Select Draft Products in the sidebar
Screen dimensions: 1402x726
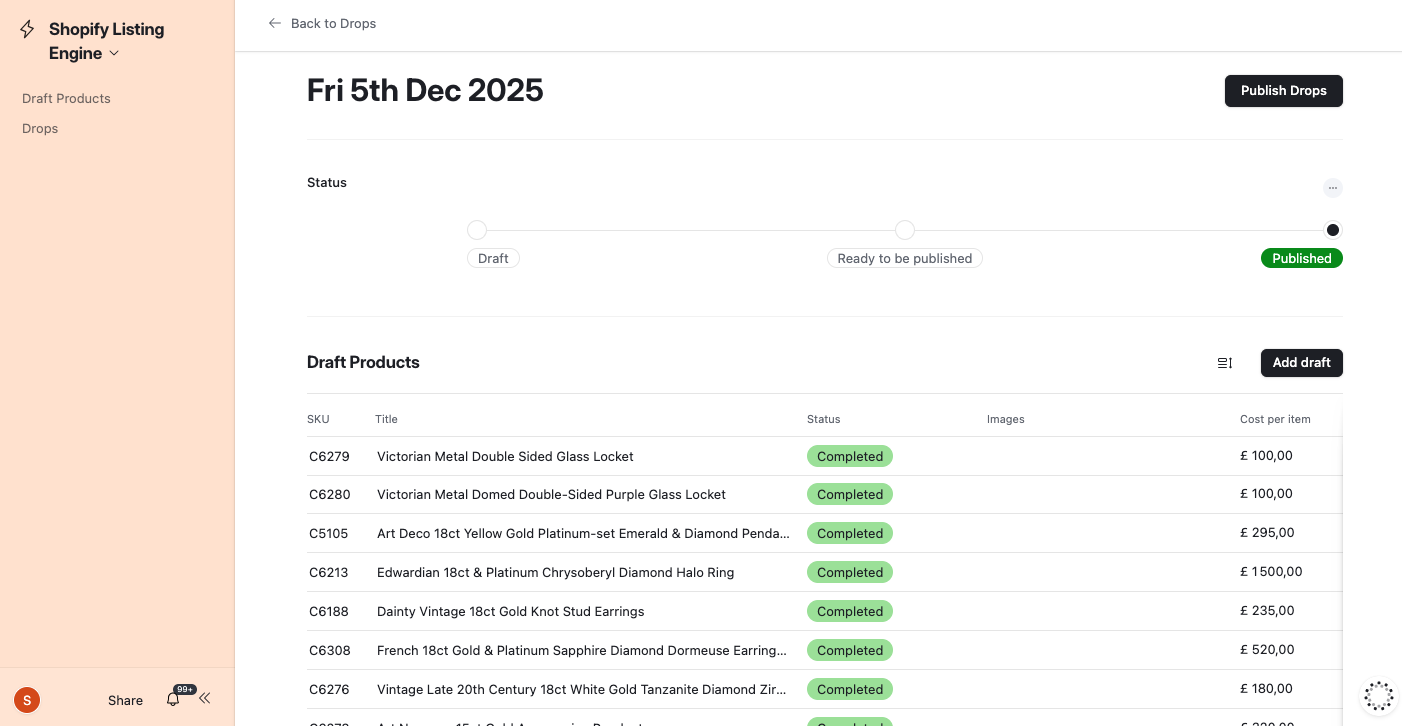pos(66,98)
